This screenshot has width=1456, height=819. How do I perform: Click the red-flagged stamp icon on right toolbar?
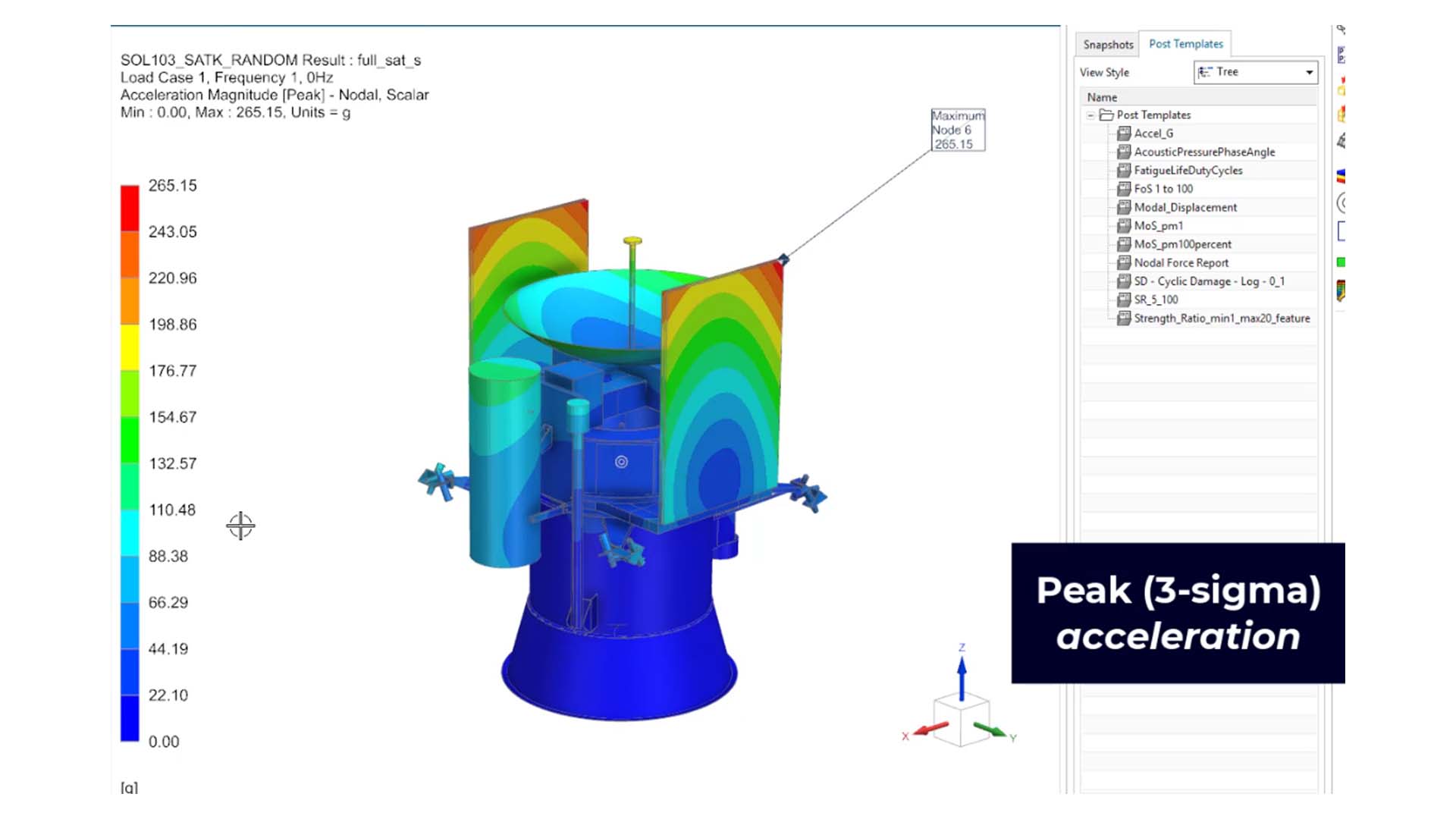click(x=1341, y=86)
